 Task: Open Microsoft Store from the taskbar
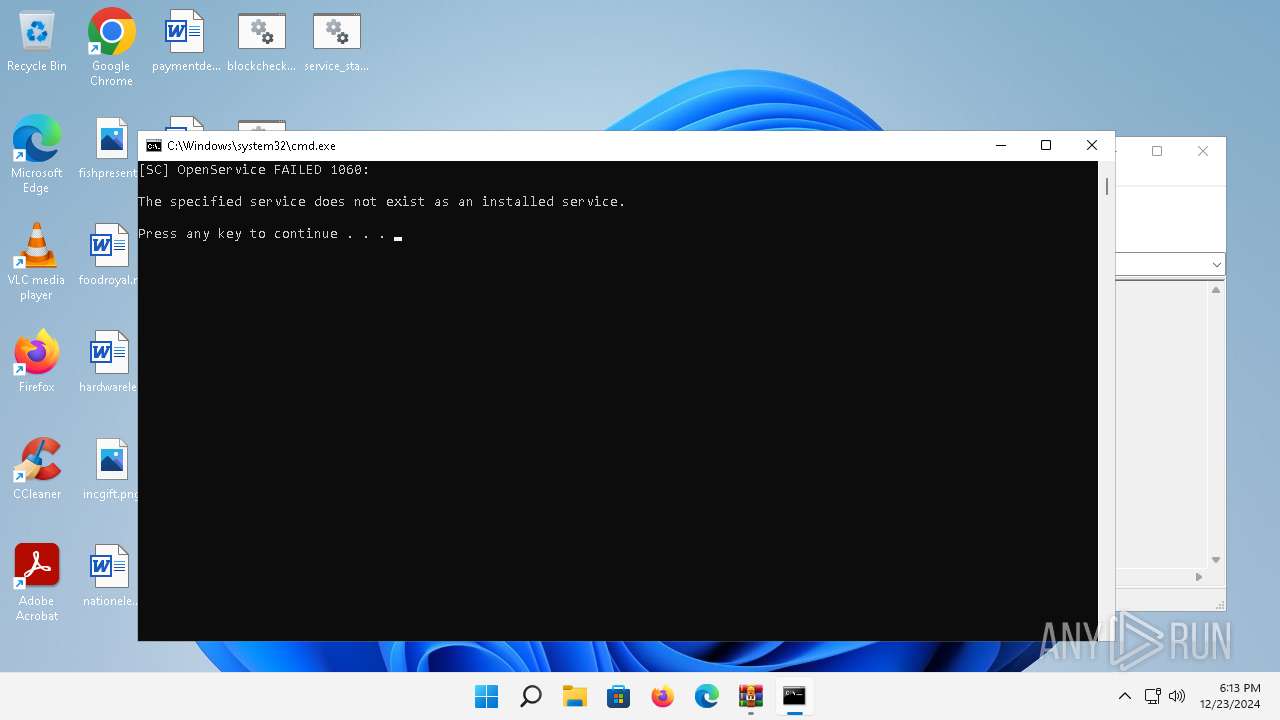pos(619,696)
